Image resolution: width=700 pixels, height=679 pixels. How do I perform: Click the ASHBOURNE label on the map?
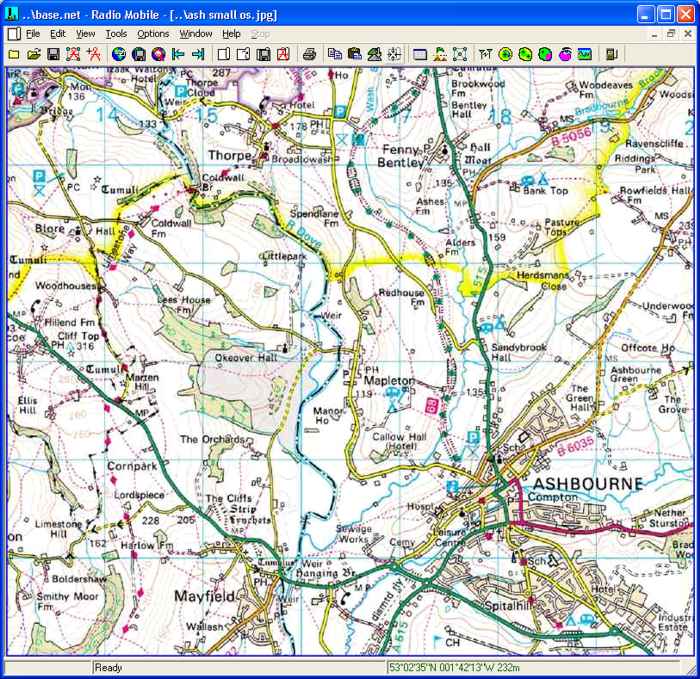pyautogui.click(x=588, y=484)
